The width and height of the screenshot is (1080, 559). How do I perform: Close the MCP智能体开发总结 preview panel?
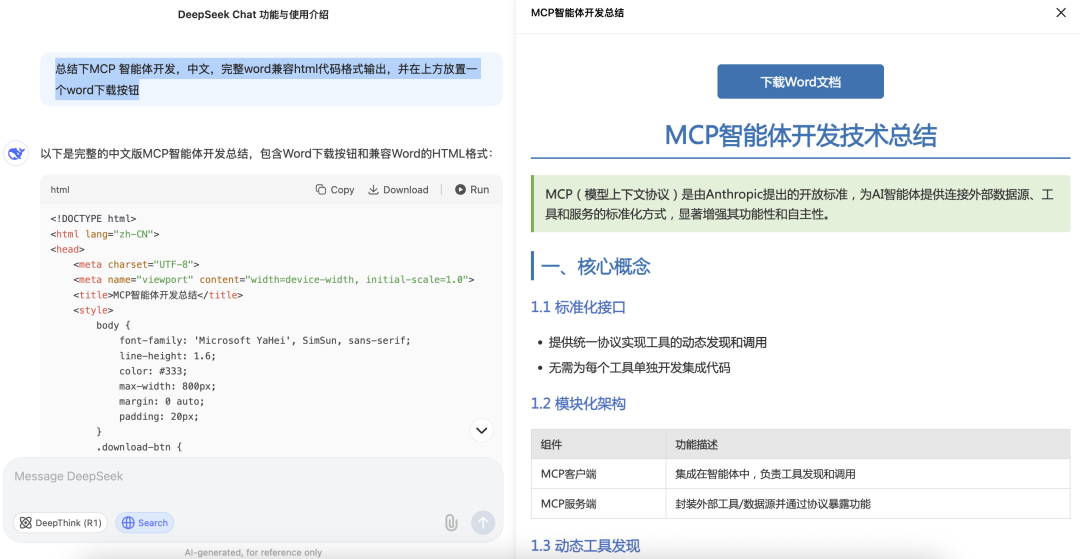pyautogui.click(x=1061, y=12)
